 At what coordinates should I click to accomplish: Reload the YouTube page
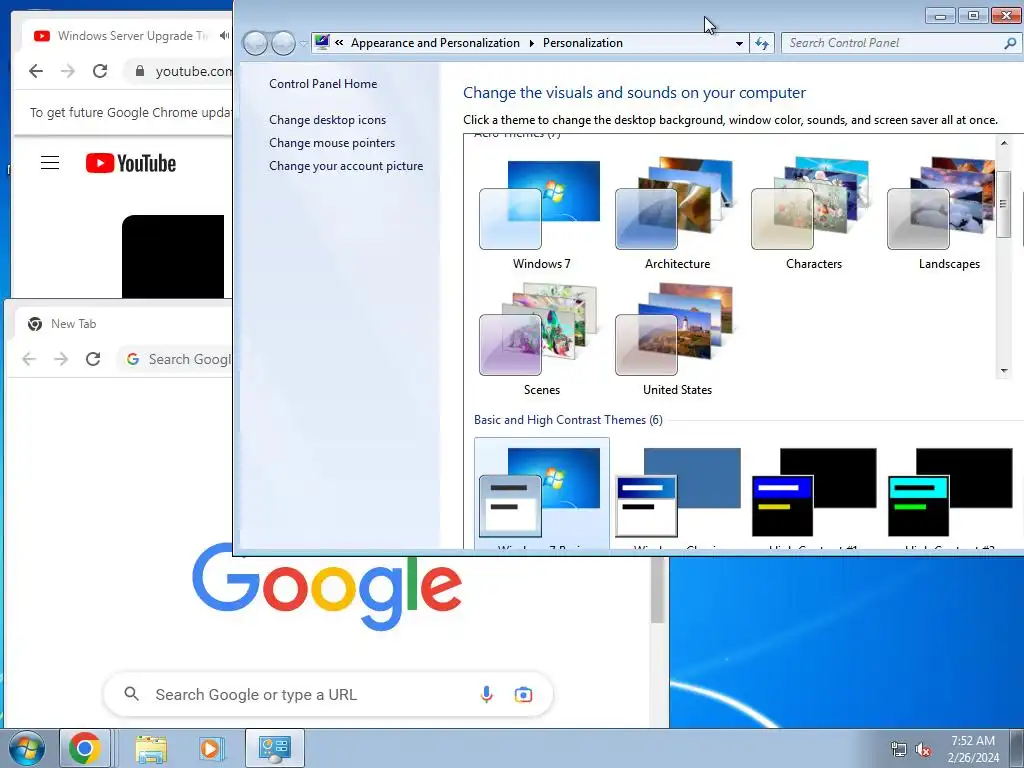[100, 71]
